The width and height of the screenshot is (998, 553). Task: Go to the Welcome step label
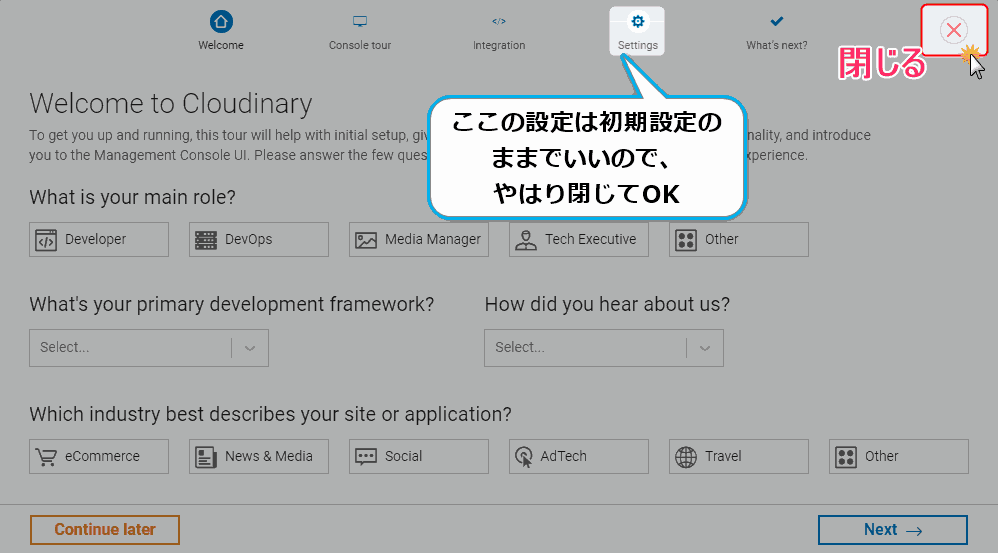tap(221, 45)
